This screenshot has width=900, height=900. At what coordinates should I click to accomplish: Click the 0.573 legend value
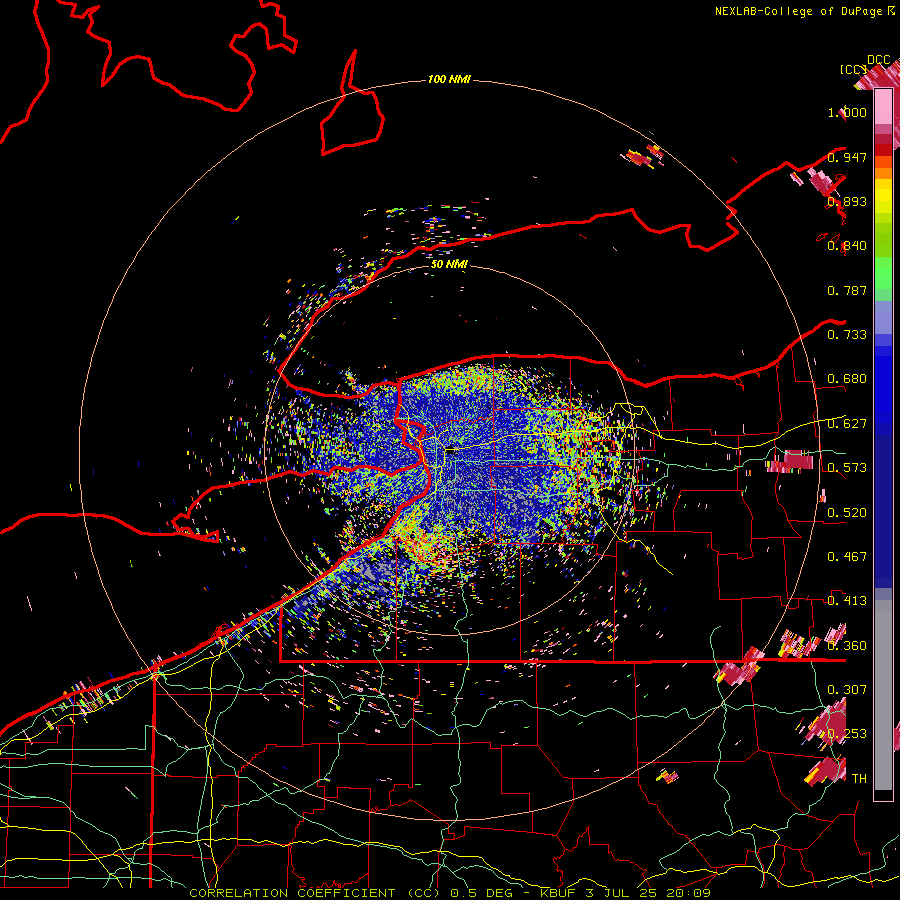(847, 468)
